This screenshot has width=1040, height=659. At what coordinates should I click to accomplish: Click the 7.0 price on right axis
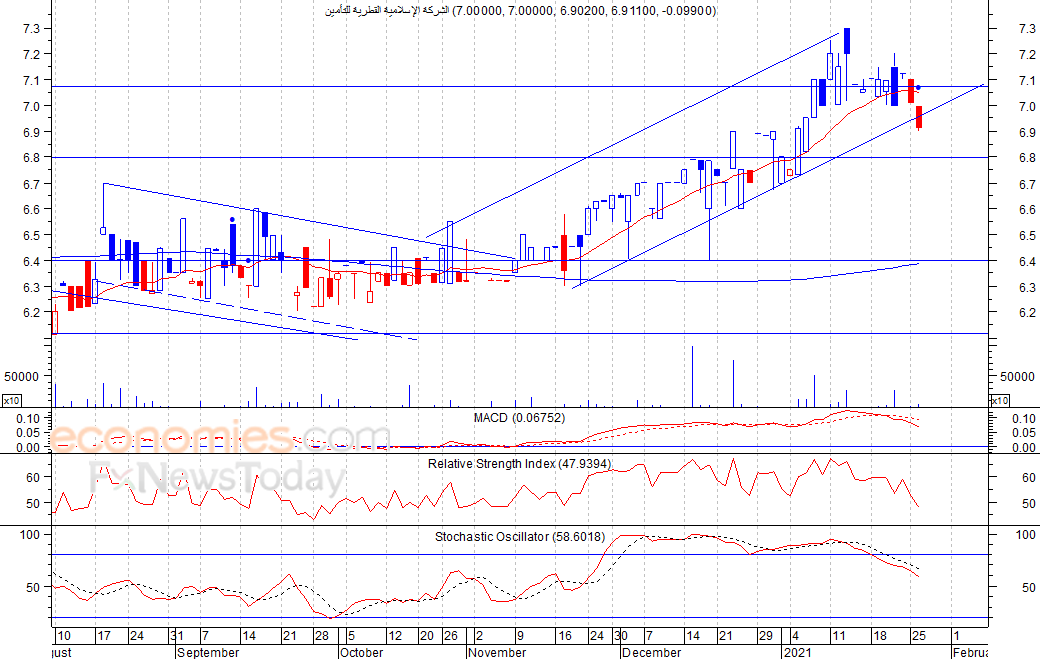1027,107
